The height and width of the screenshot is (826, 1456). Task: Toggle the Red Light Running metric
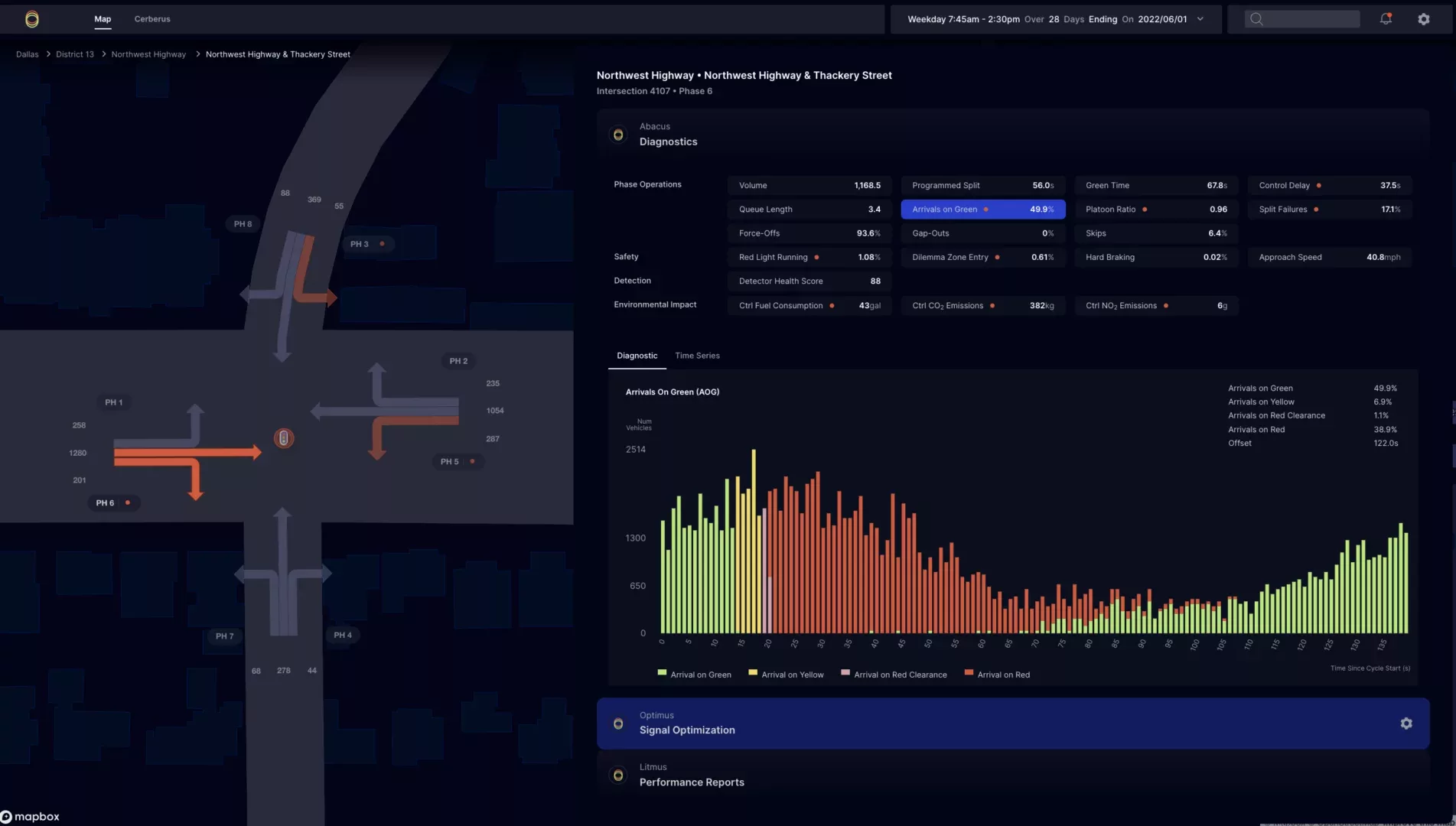[x=809, y=258]
